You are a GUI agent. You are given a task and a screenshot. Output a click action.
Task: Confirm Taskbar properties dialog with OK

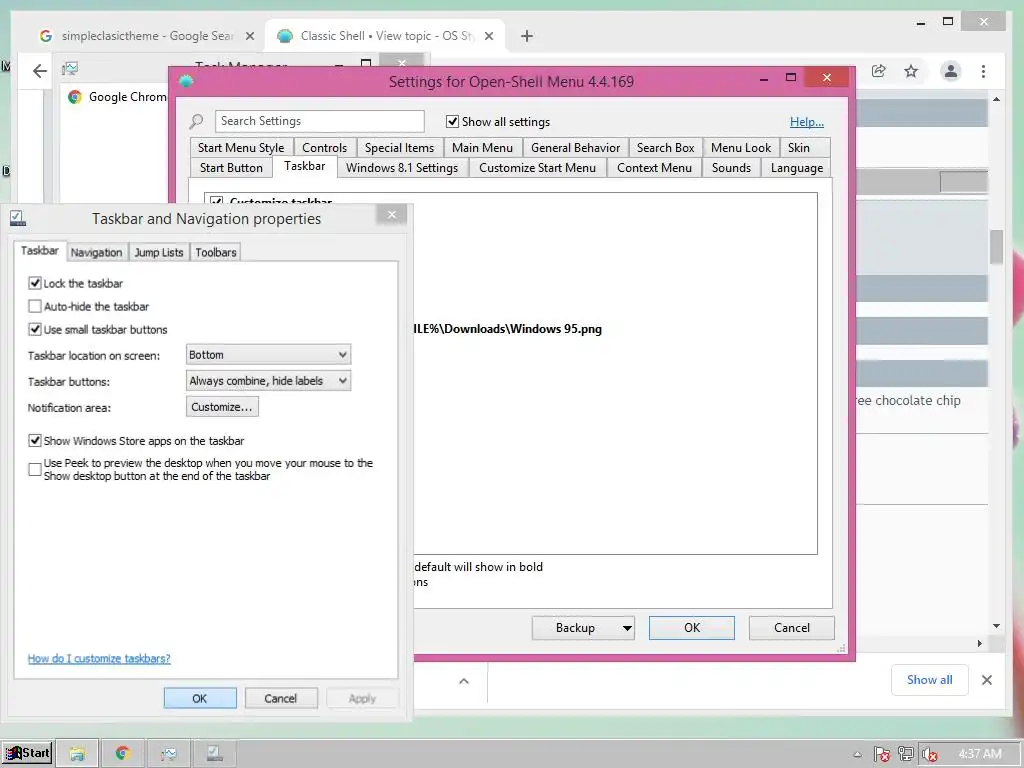tap(200, 698)
